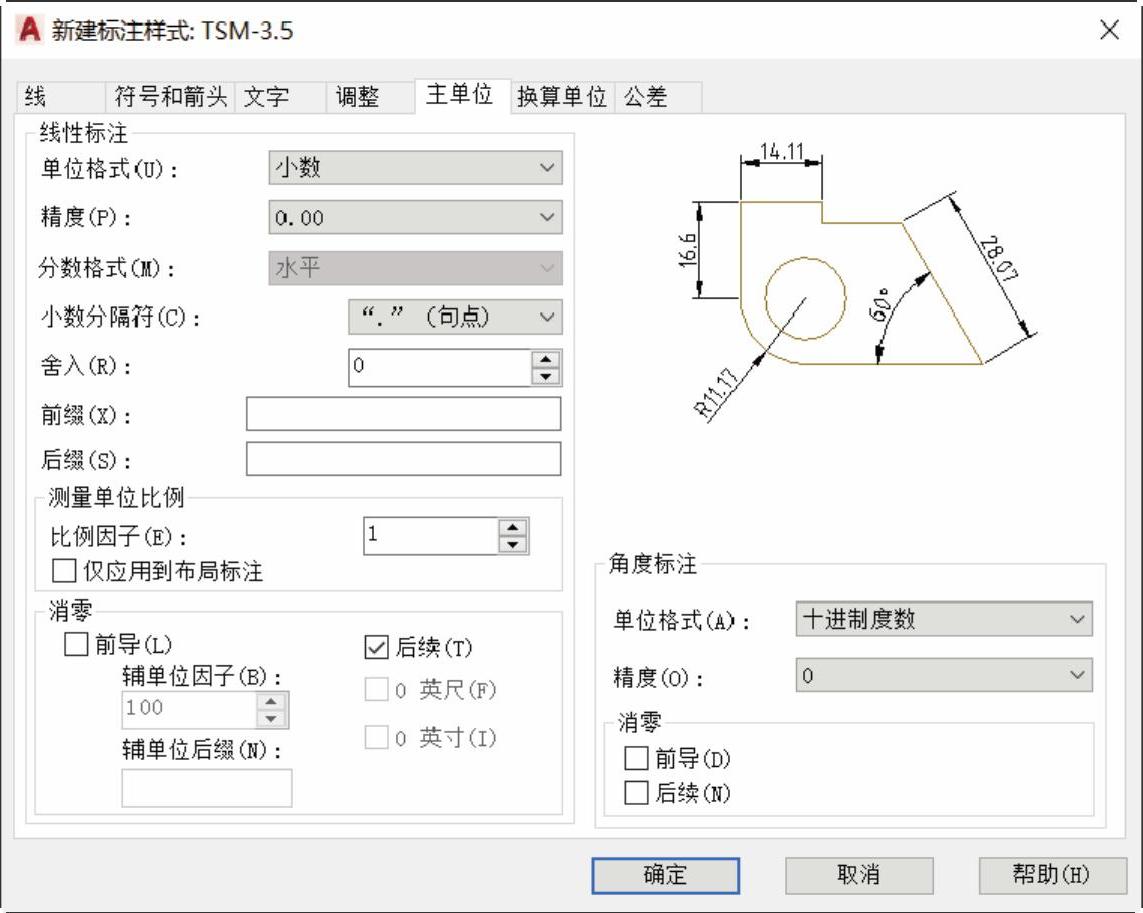Select the 主单位 tab
The width and height of the screenshot is (1143, 913).
tap(462, 96)
